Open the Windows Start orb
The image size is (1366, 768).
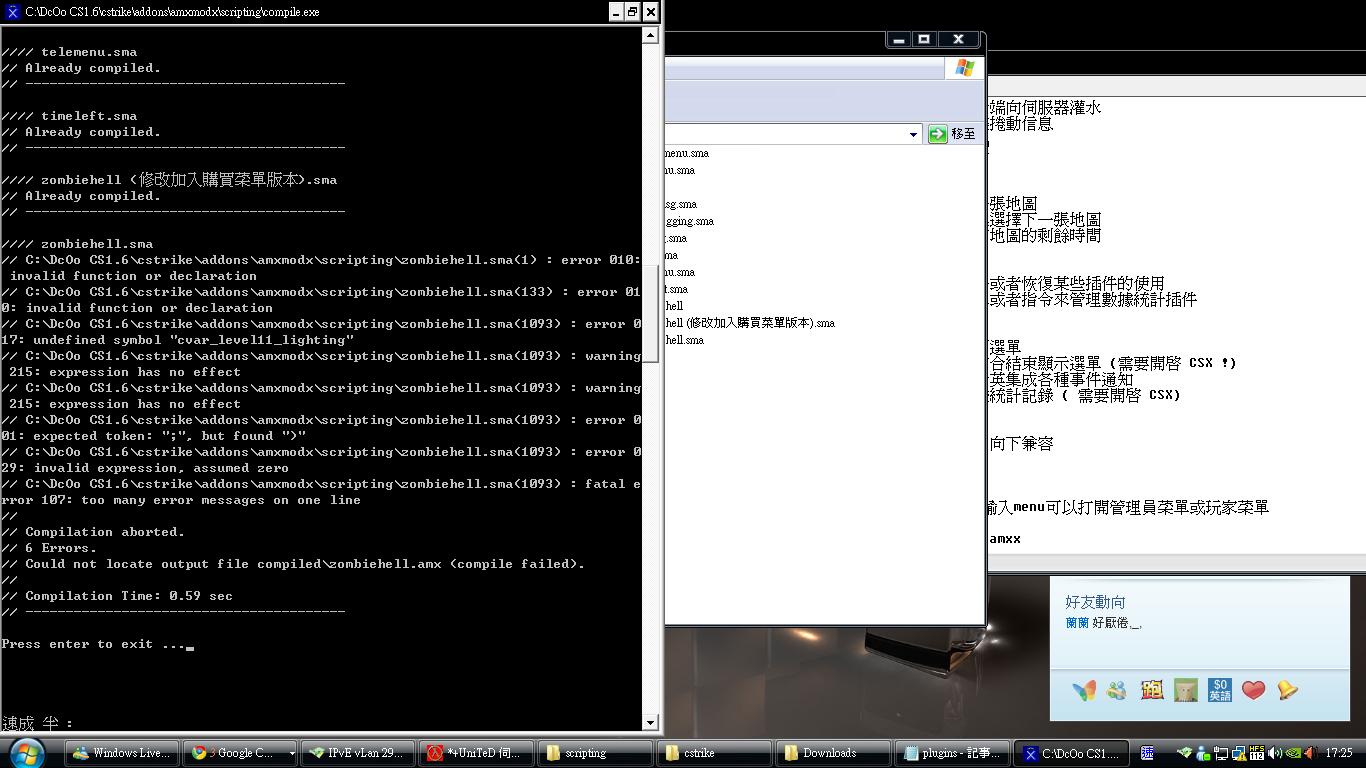[27, 752]
